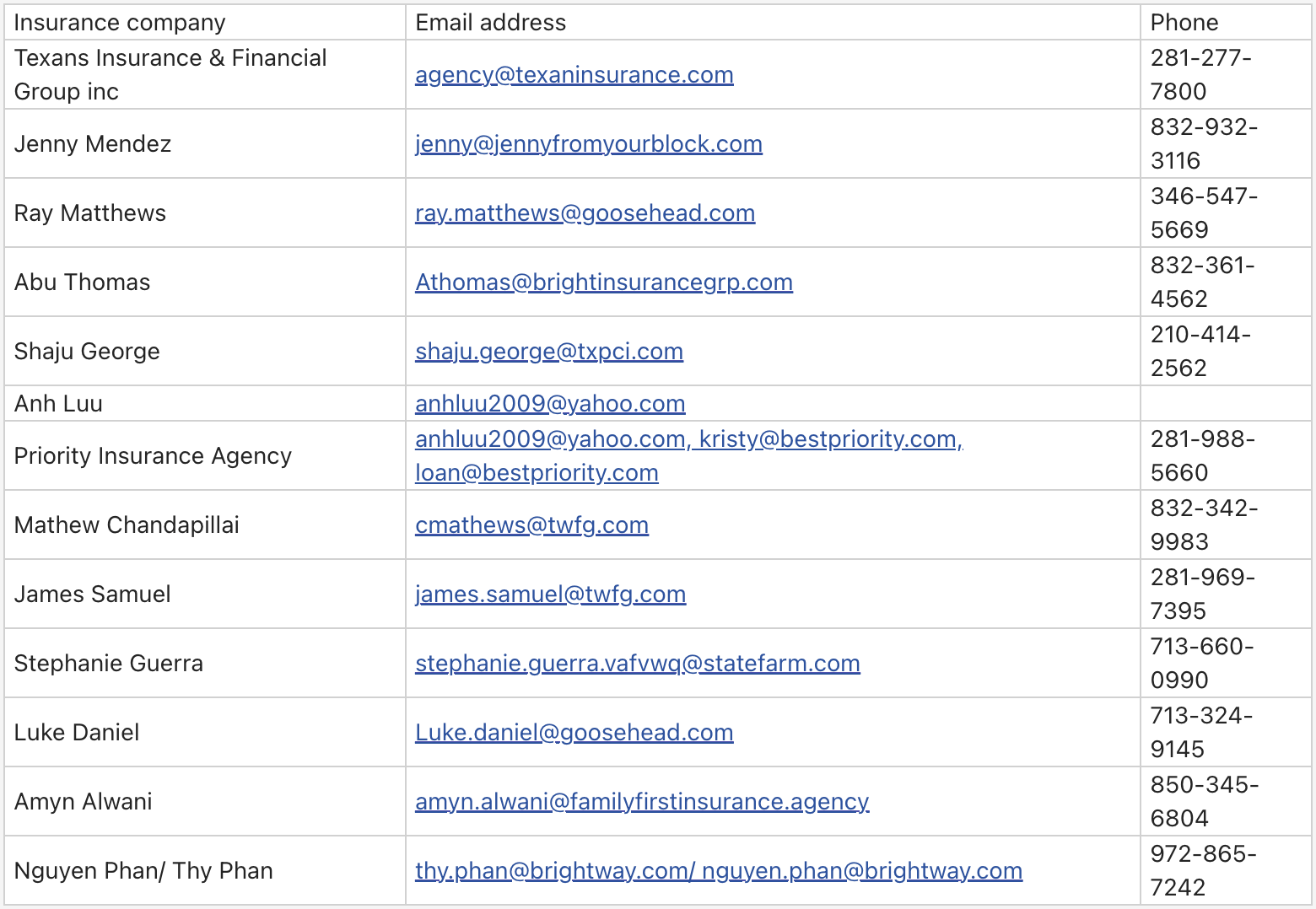This screenshot has height=909, width=1316.
Task: Click the loan@bestpriority.com email link
Action: pyautogui.click(x=536, y=473)
